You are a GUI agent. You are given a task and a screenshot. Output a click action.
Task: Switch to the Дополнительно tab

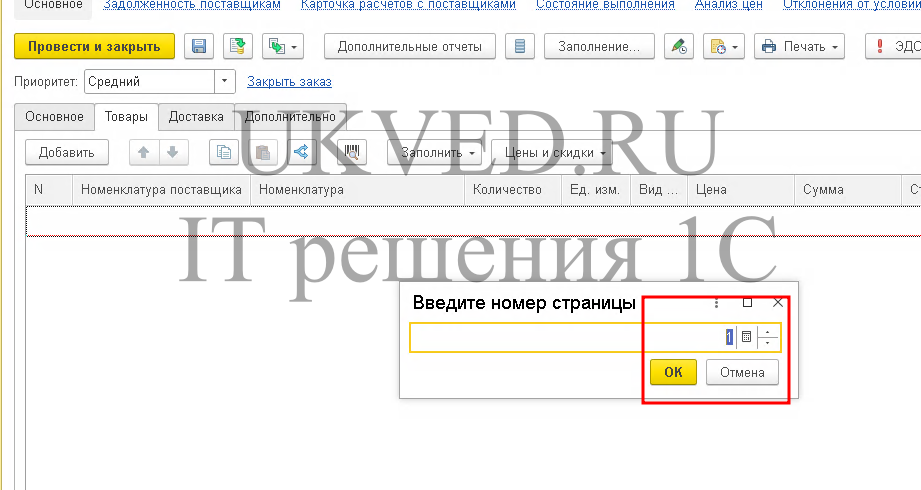pos(290,116)
